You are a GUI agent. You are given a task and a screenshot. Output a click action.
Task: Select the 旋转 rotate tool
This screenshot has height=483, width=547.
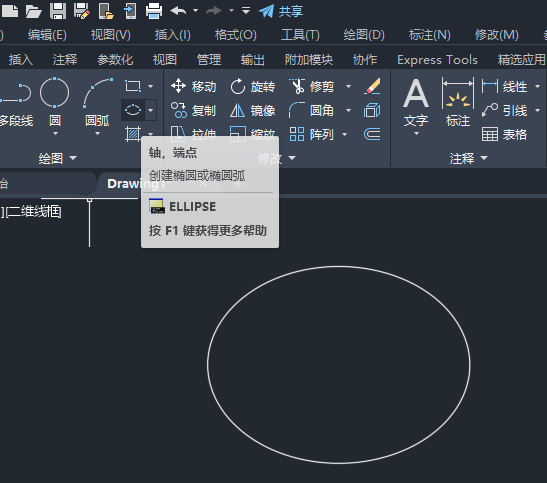253,86
